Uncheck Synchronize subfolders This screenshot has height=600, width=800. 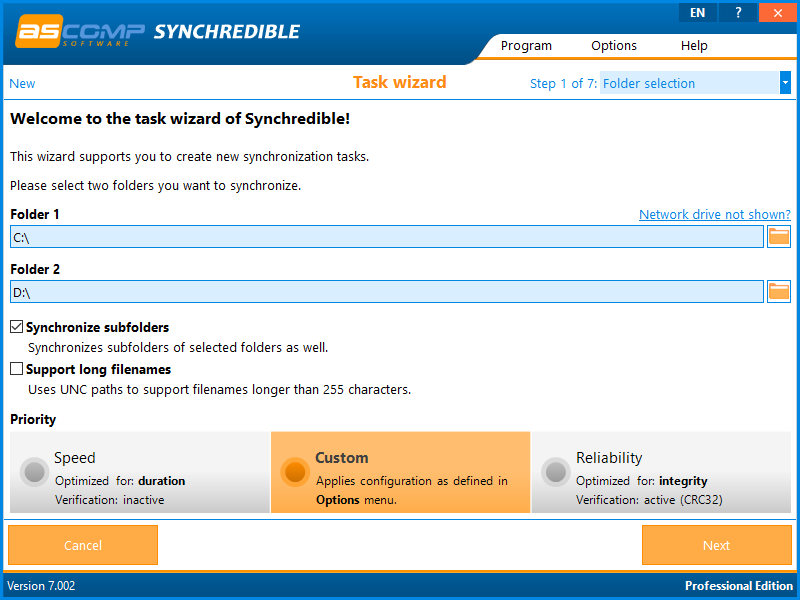(16, 326)
